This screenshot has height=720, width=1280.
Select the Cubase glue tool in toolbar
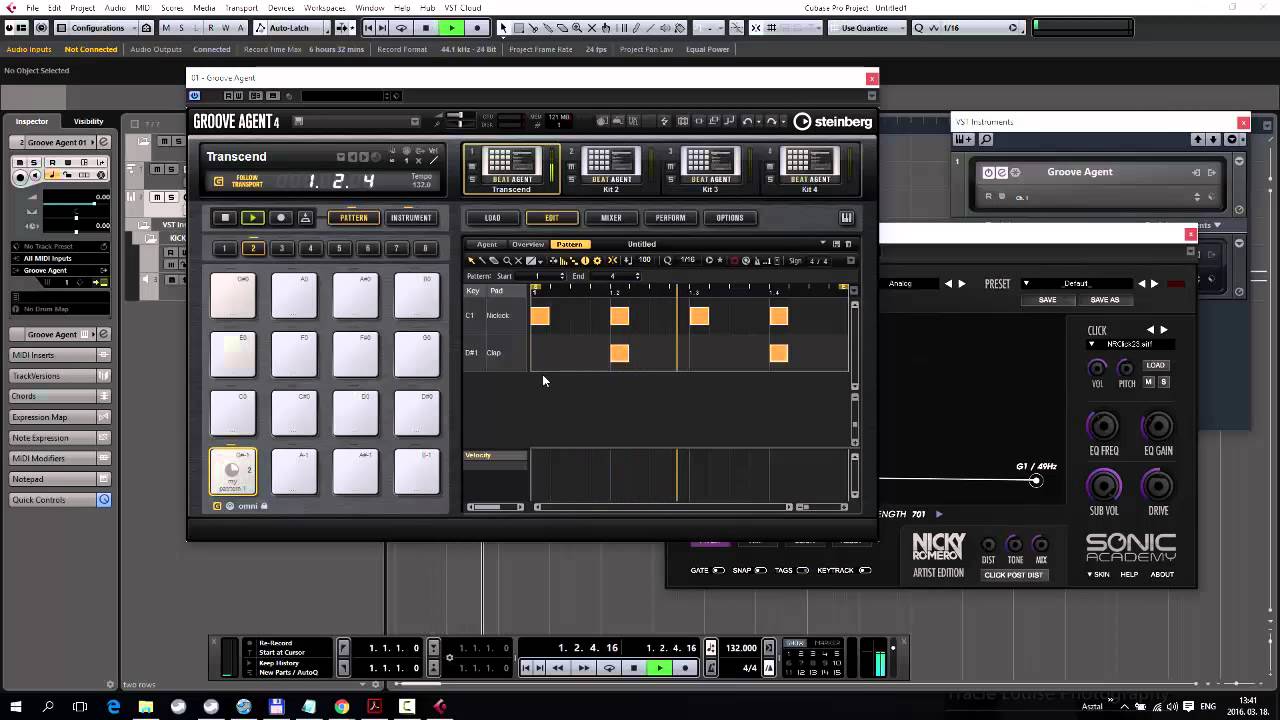tap(548, 28)
